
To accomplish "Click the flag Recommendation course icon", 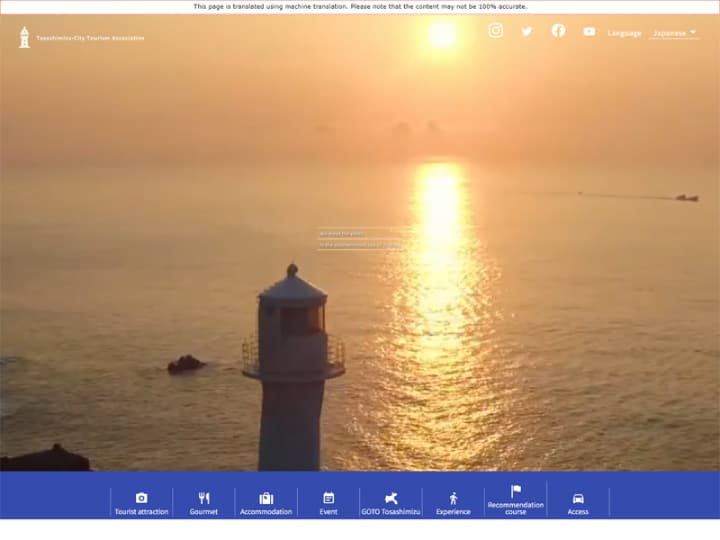I will pos(516,490).
